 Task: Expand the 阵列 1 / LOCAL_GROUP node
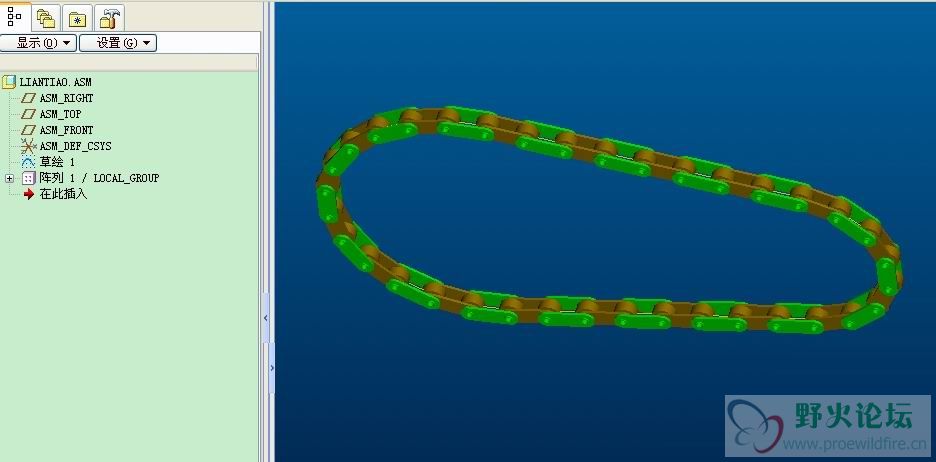click(x=10, y=178)
